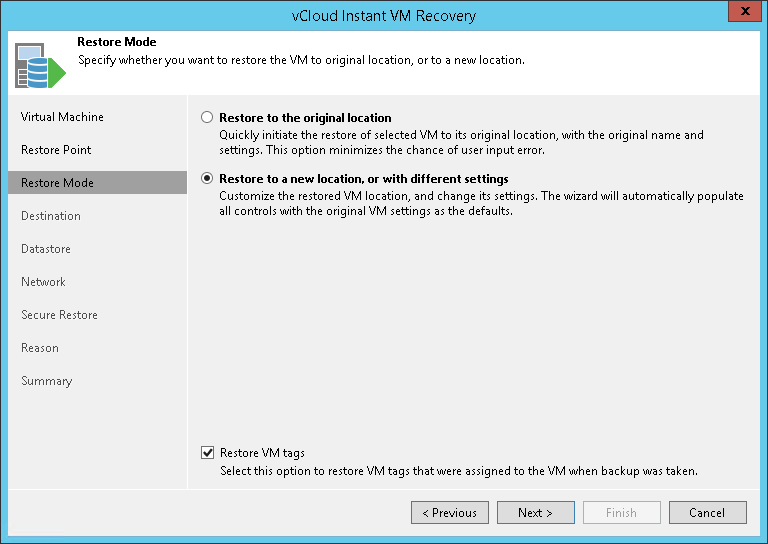Toggle the Restore VM tags checkbox

tap(208, 453)
